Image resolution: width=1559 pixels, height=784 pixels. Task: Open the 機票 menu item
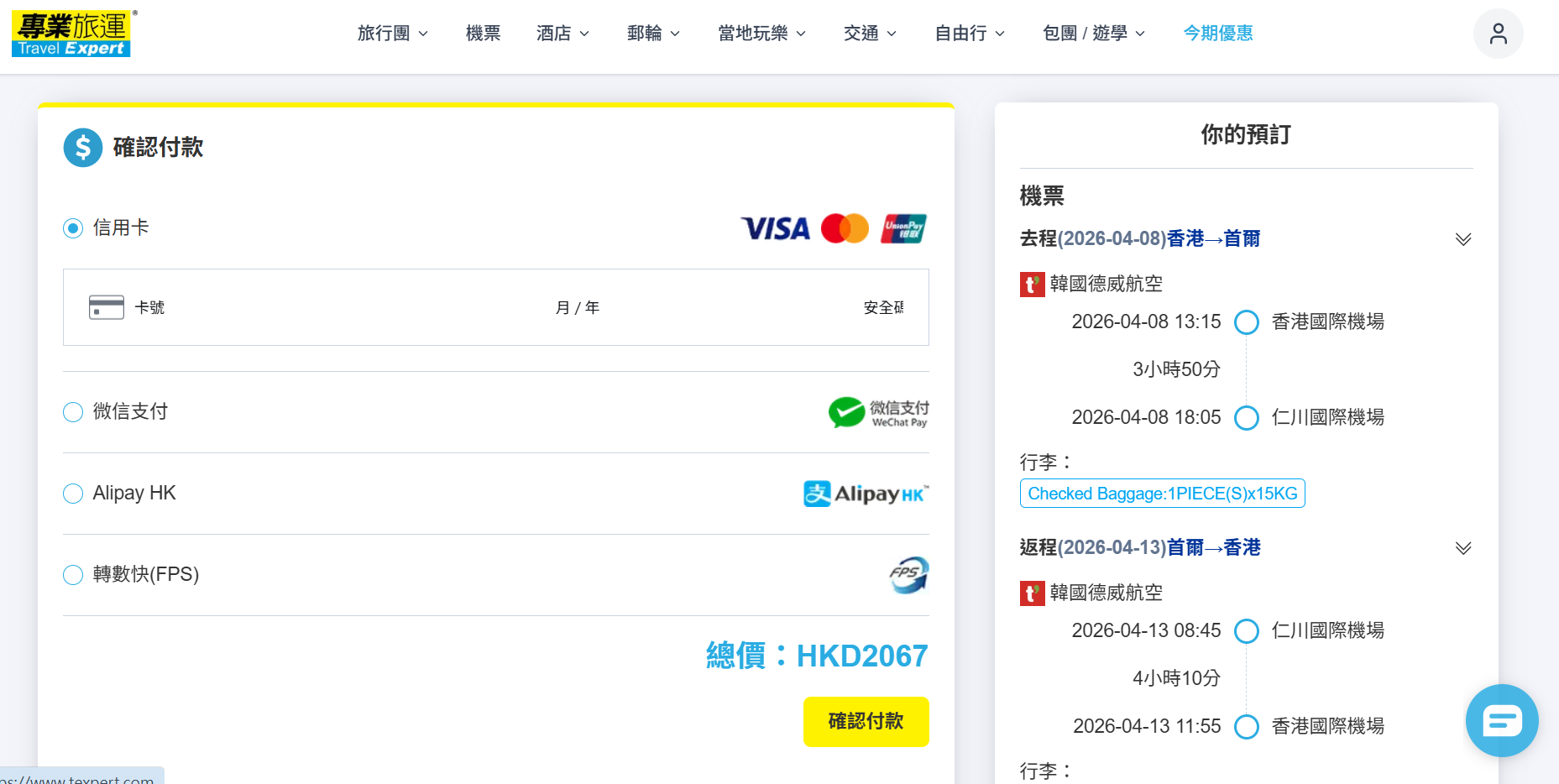click(483, 34)
